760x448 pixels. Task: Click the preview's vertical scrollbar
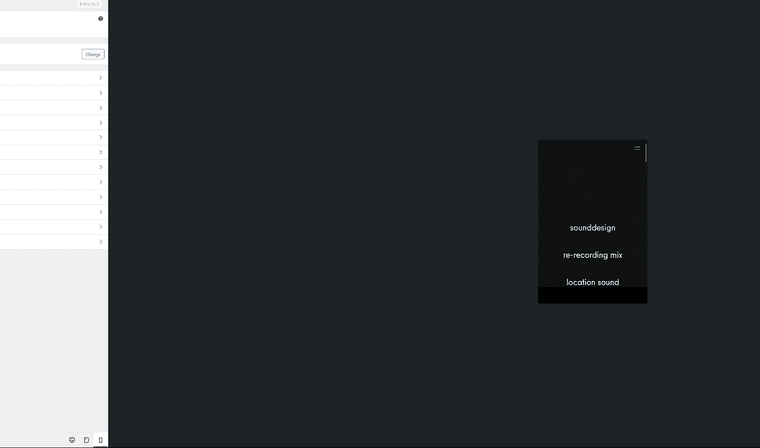pos(646,154)
